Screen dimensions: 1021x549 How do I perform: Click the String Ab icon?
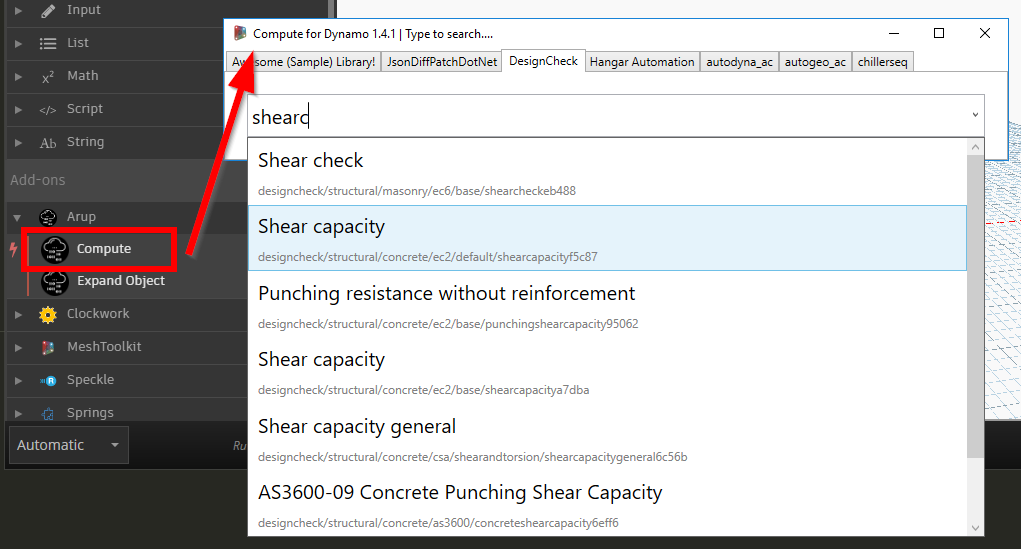pyautogui.click(x=48, y=143)
